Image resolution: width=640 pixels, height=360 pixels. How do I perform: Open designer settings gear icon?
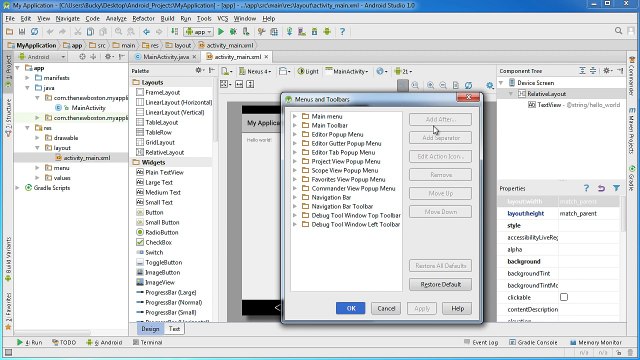click(x=490, y=85)
